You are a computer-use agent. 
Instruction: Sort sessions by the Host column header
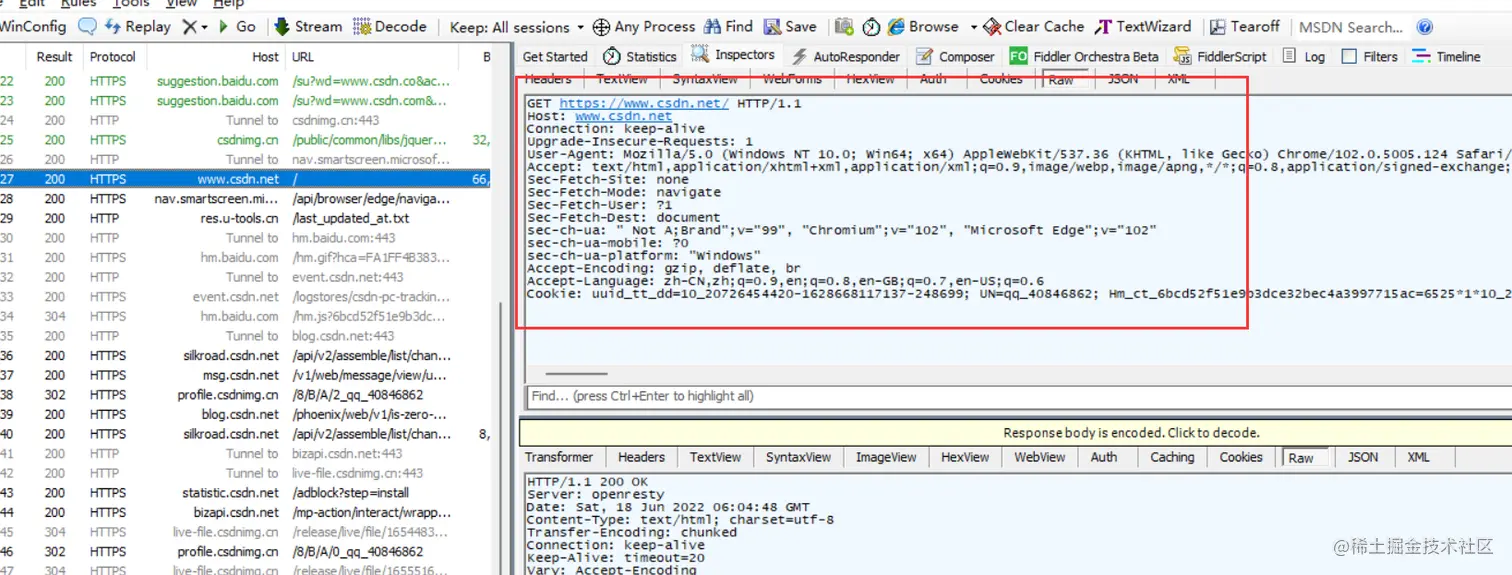coord(266,57)
